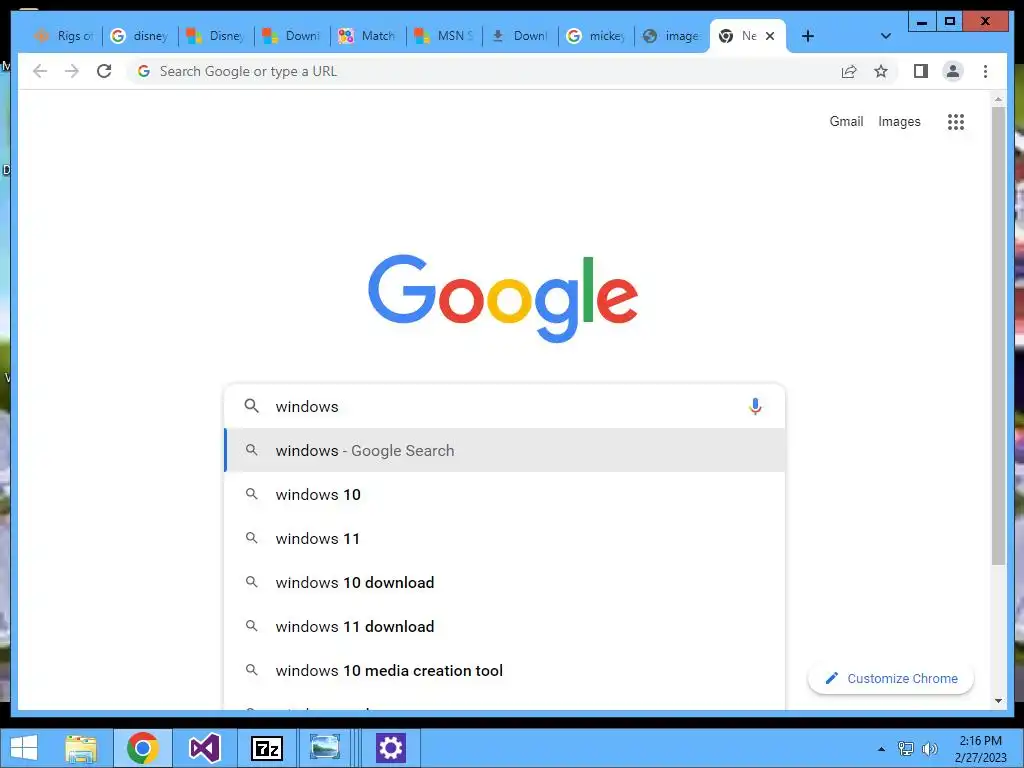Switch to the MSN S tab
Image resolution: width=1024 pixels, height=768 pixels.
tap(443, 36)
